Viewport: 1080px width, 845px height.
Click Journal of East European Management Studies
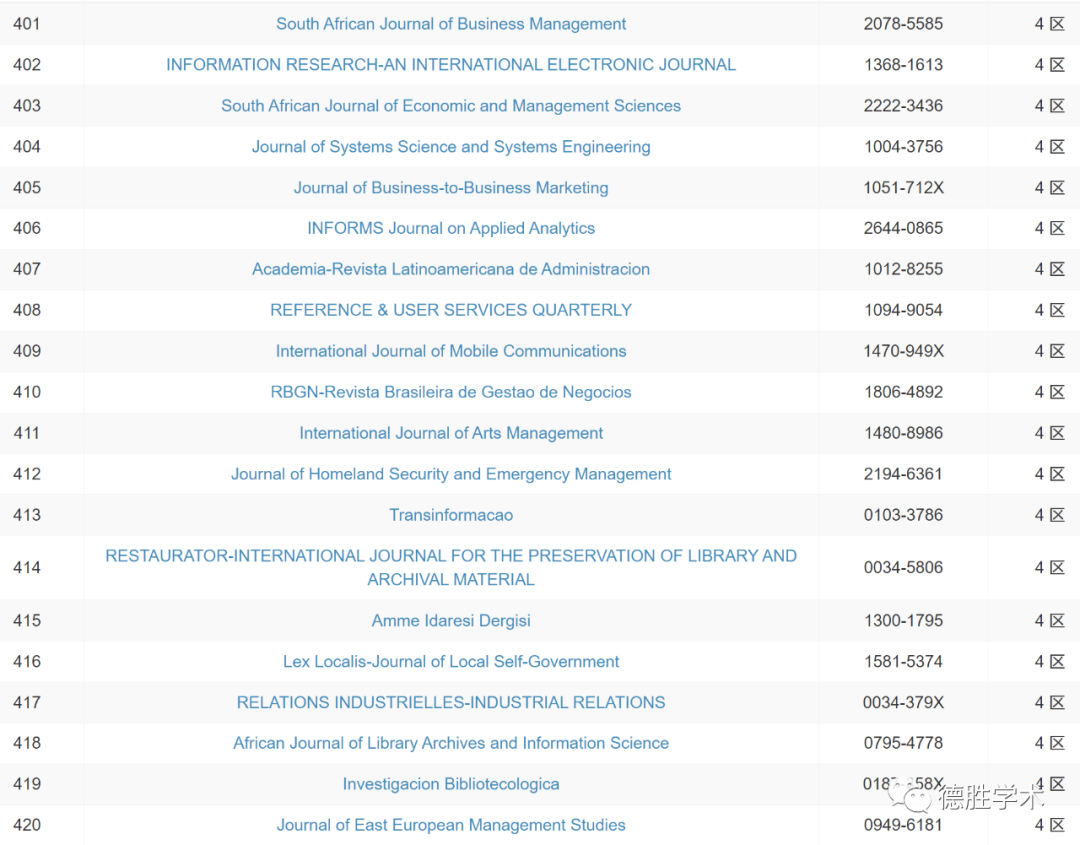450,824
